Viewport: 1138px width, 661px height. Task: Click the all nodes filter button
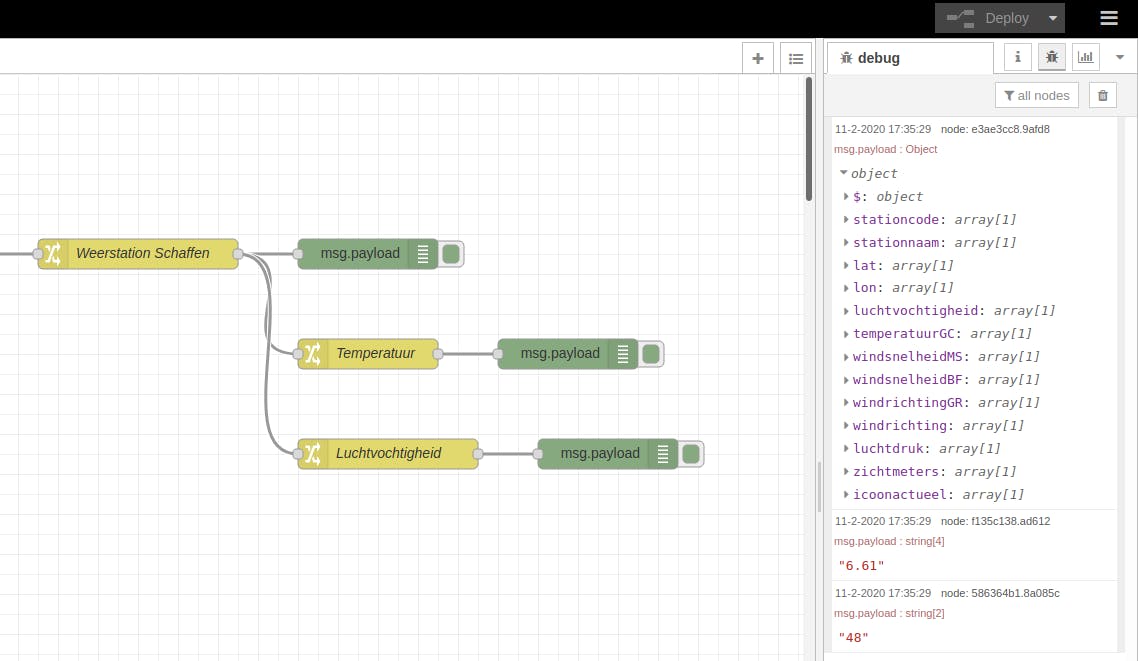pos(1037,95)
